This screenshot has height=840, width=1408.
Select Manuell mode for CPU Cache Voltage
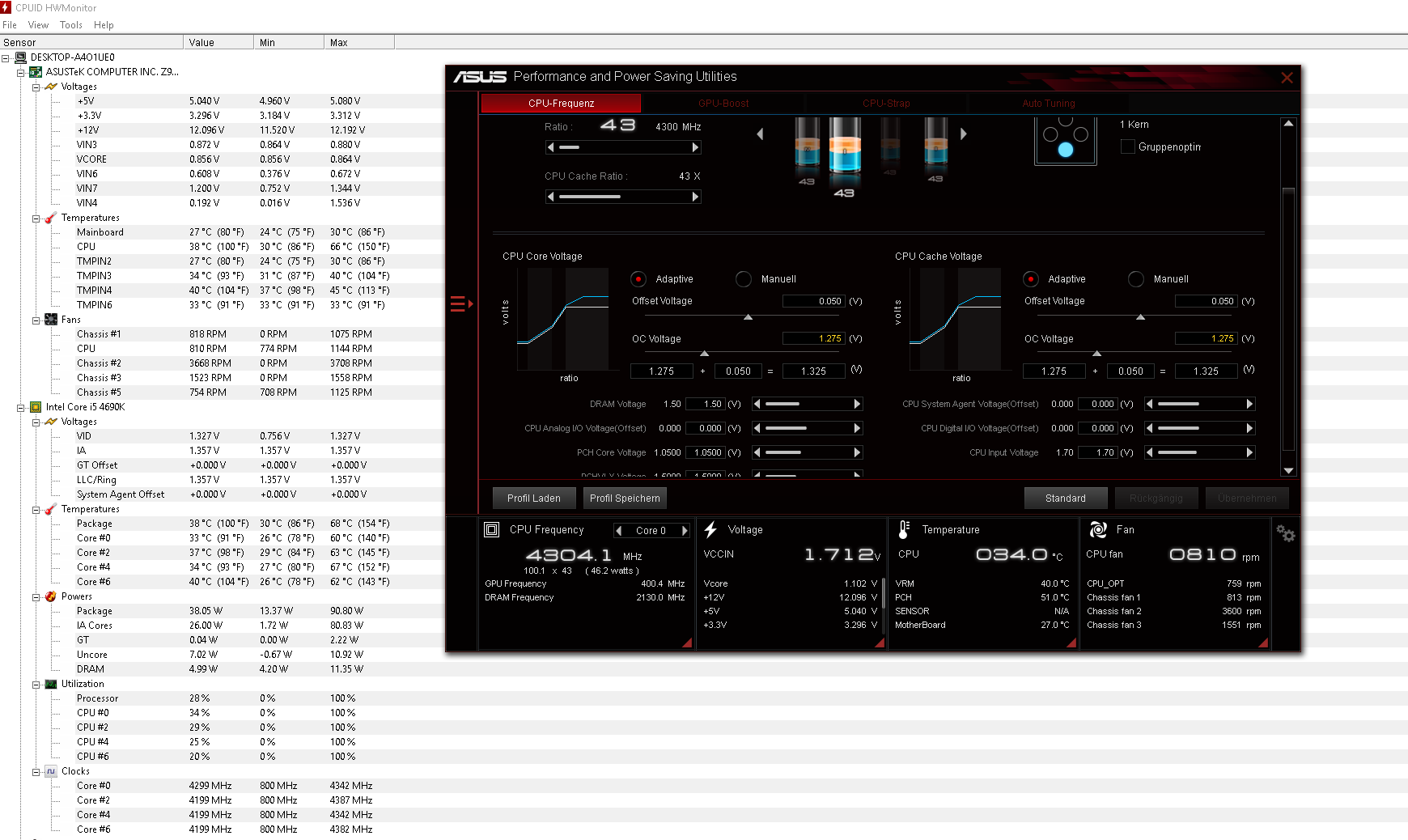[x=1136, y=279]
